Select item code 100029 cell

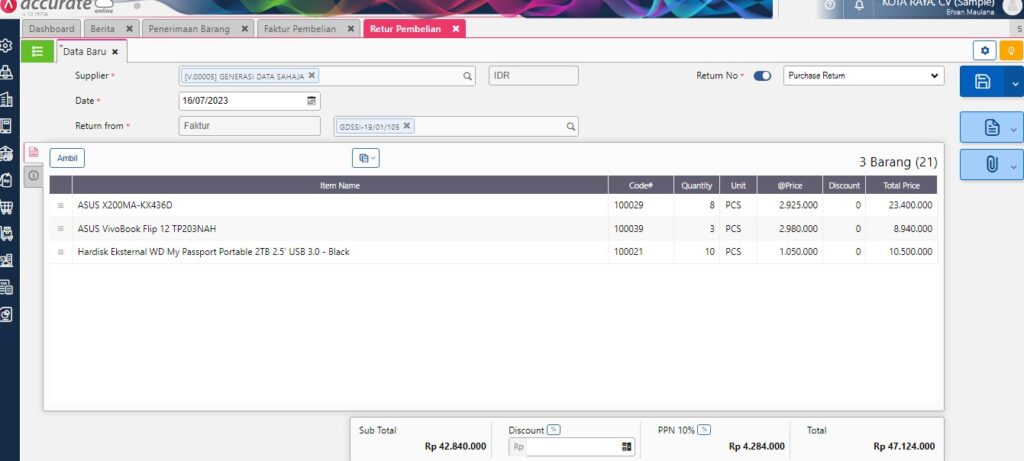(x=641, y=205)
